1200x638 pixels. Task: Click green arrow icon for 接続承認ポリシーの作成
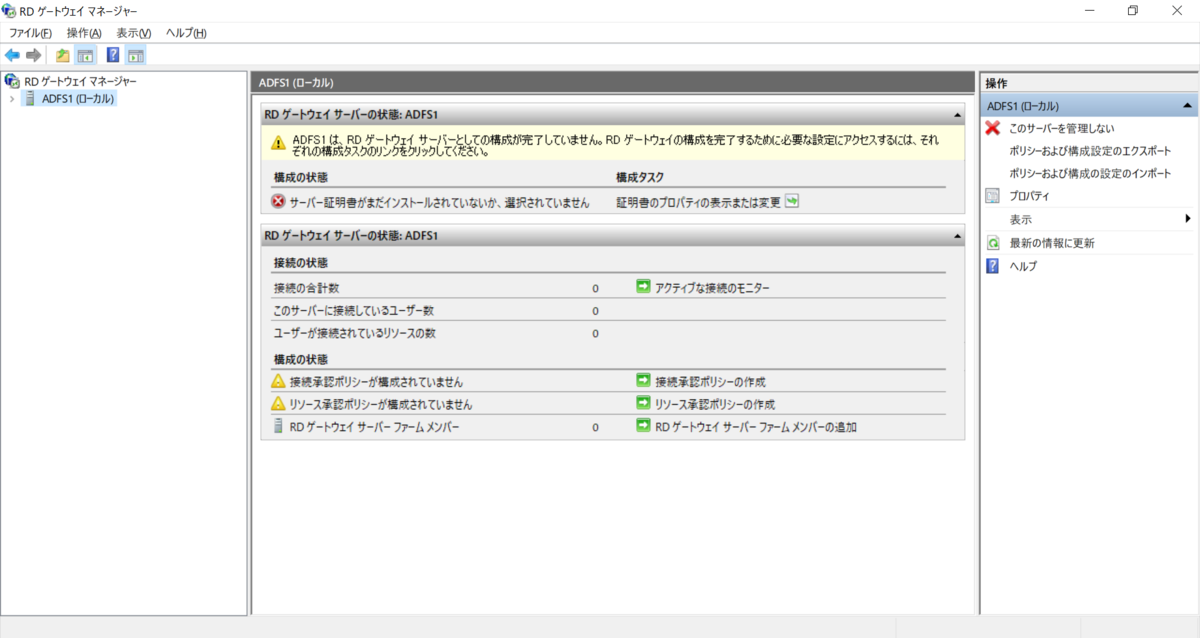pyautogui.click(x=643, y=380)
